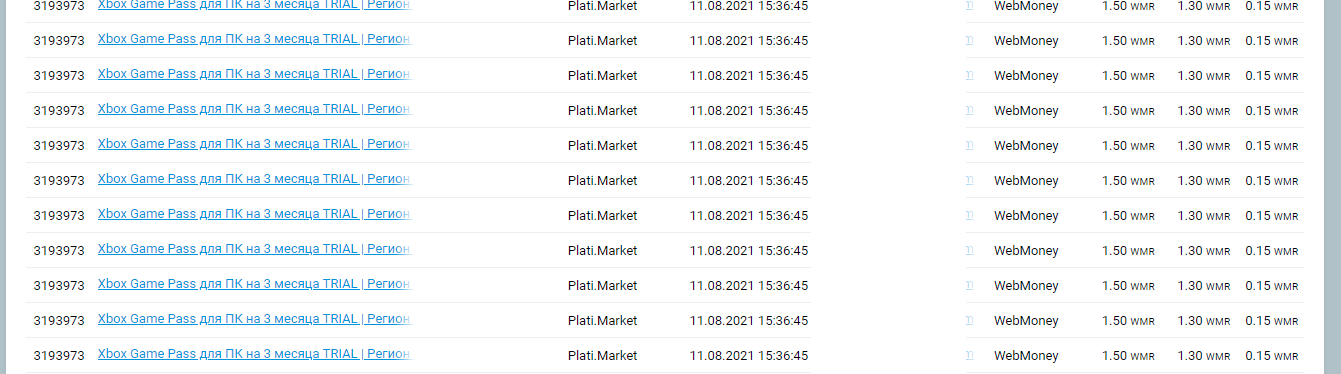Open the Xbox Game Pass link in bottom row

click(254, 355)
